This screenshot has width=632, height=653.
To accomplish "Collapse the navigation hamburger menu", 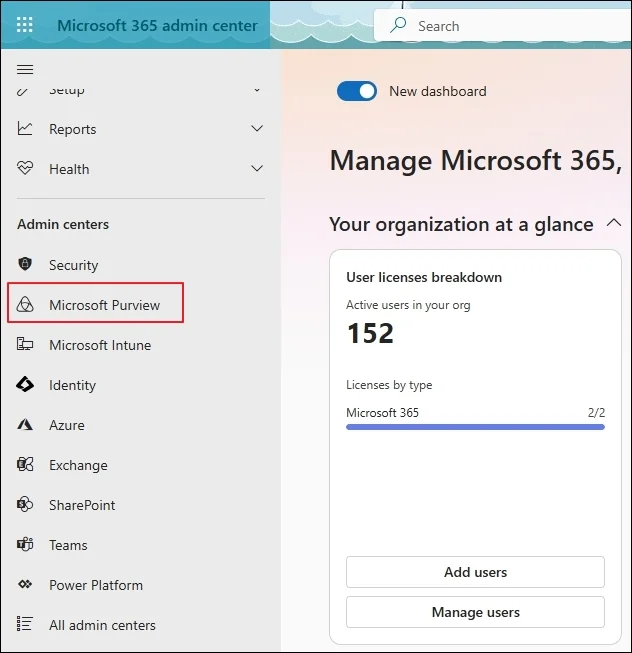I will coord(25,70).
